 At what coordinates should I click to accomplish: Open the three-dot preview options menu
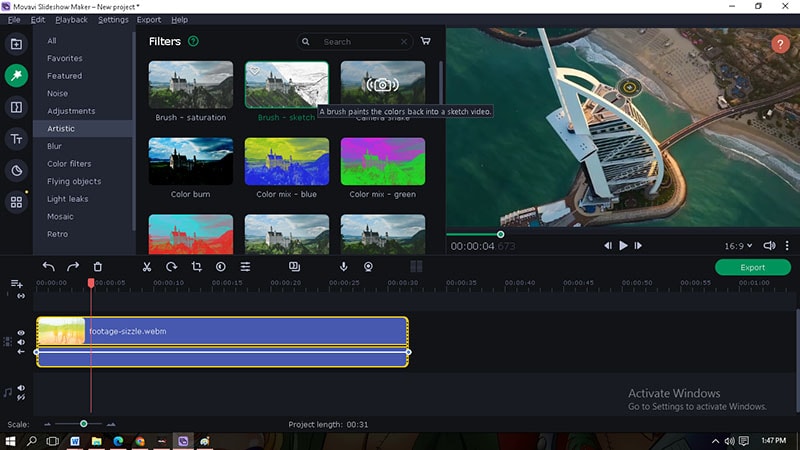tap(787, 245)
